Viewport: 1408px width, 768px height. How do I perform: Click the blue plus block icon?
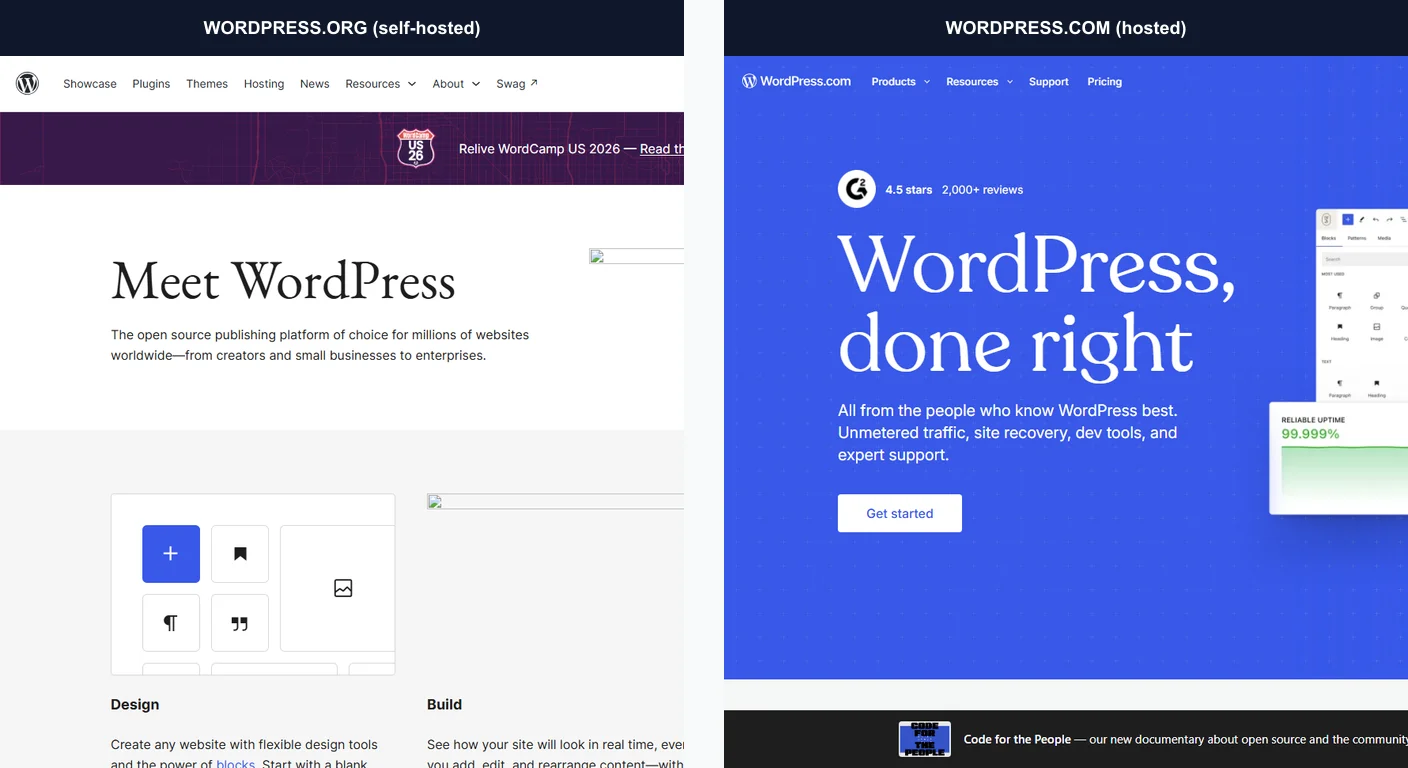pyautogui.click(x=171, y=554)
